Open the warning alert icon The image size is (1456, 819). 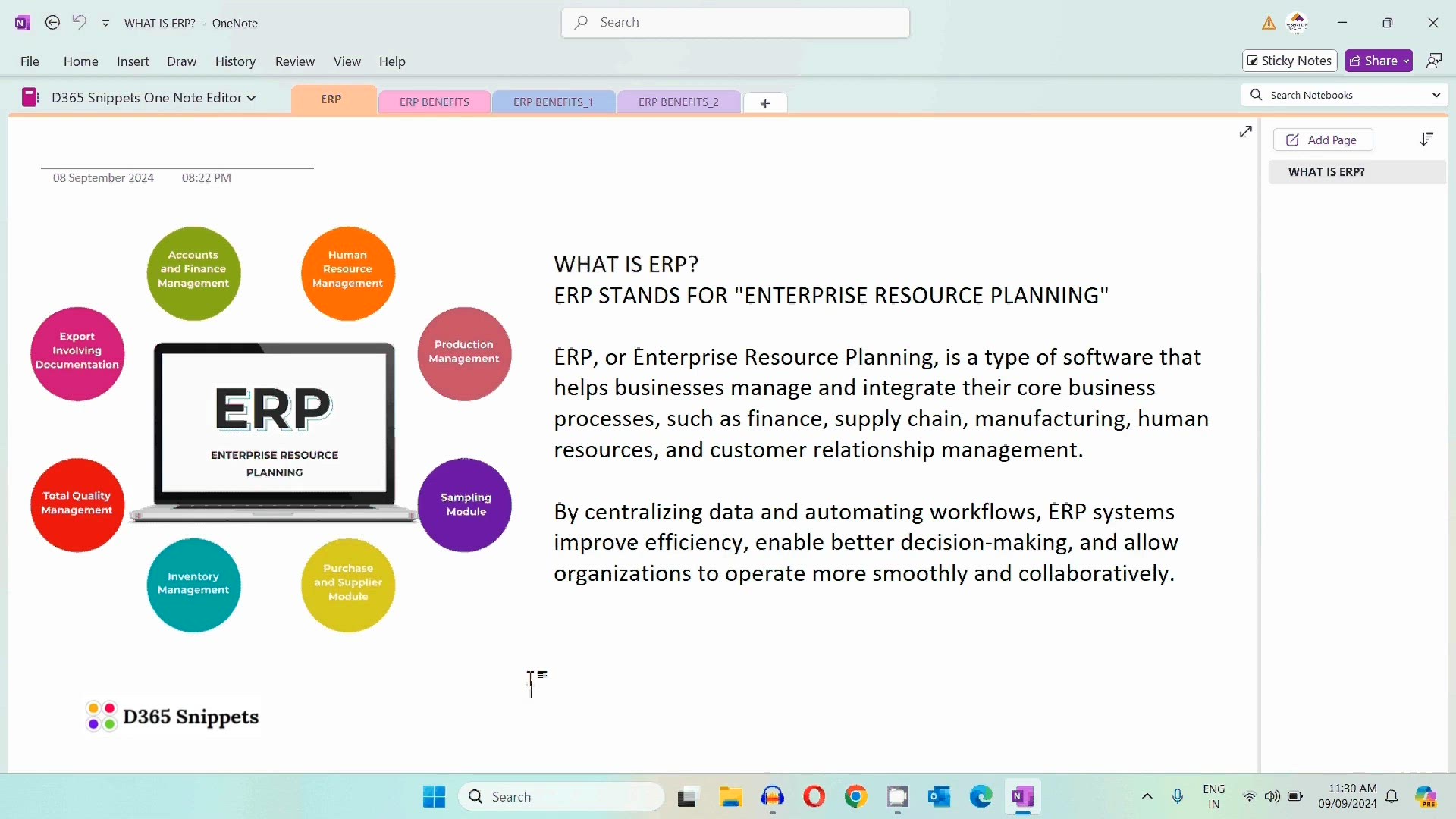tap(1269, 23)
